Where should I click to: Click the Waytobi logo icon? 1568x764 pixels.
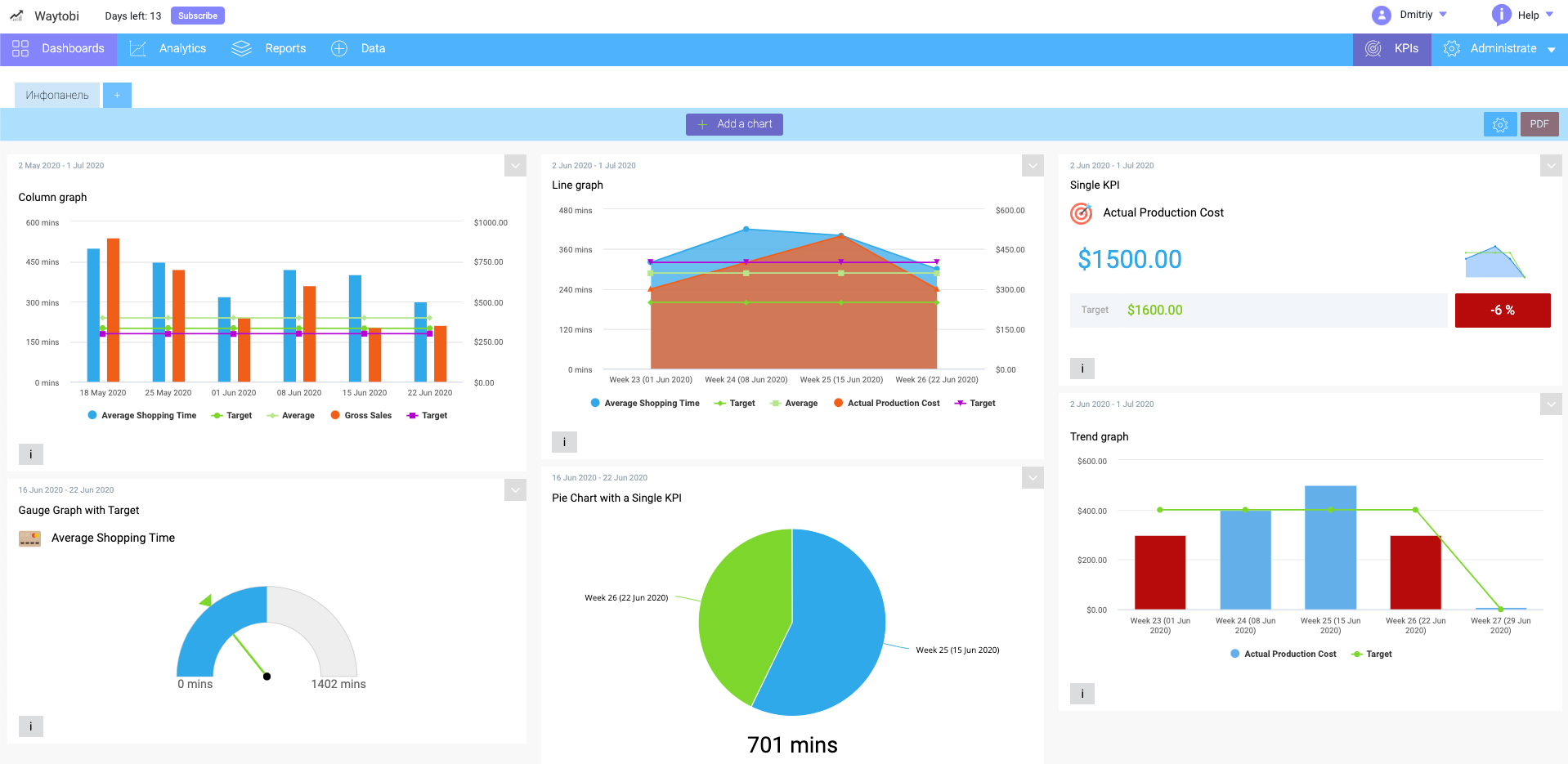tap(16, 16)
